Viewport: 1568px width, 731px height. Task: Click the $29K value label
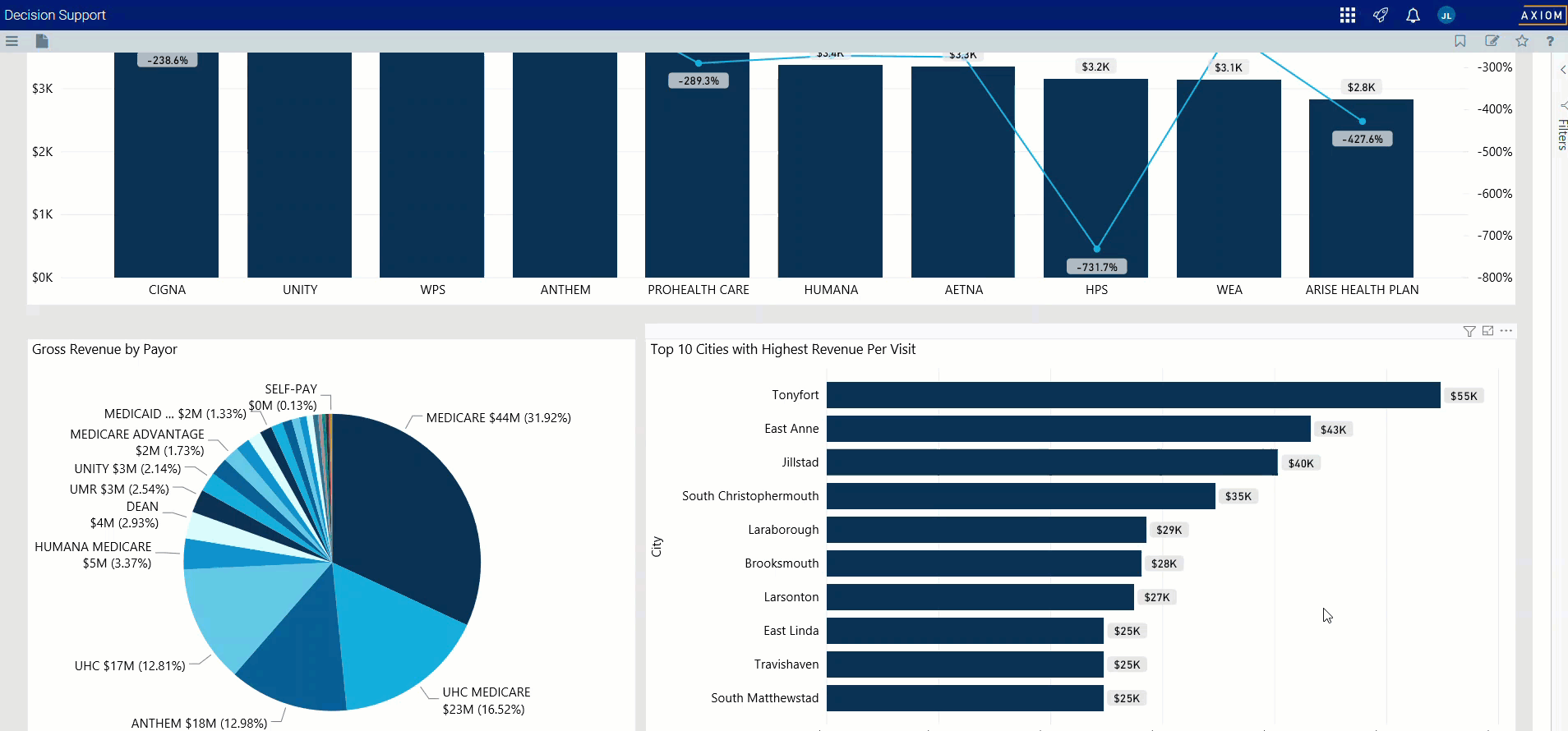1169,530
